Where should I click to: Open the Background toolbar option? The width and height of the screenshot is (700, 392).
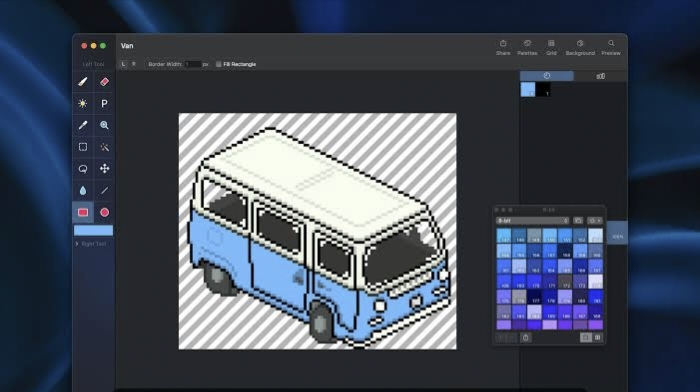pyautogui.click(x=580, y=47)
